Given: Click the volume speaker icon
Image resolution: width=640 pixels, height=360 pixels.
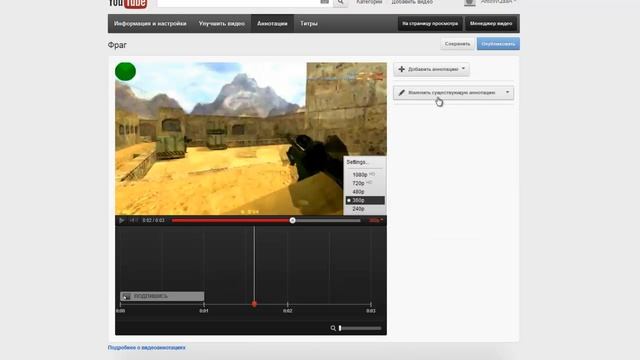Looking at the screenshot, I should [x=133, y=220].
